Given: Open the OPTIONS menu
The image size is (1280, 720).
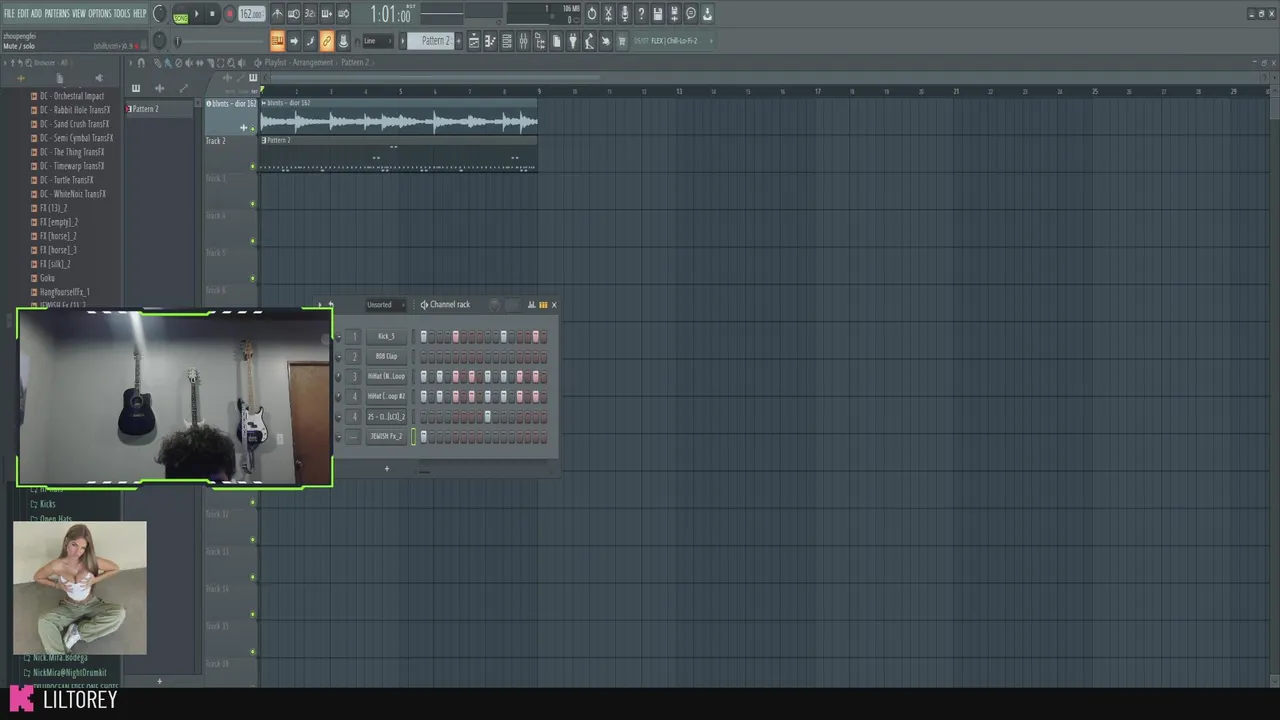Looking at the screenshot, I should pyautogui.click(x=100, y=13).
